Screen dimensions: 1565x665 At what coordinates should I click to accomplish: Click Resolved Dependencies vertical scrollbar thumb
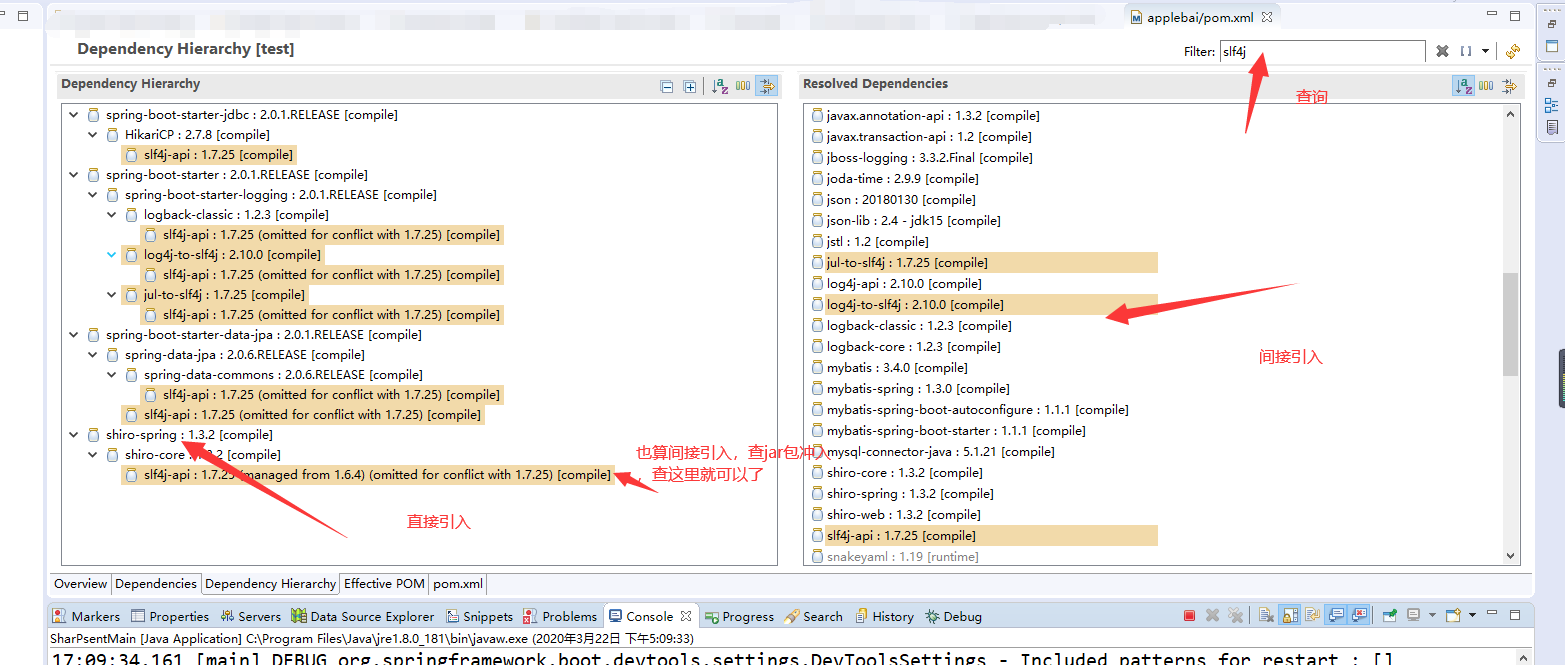point(1510,324)
